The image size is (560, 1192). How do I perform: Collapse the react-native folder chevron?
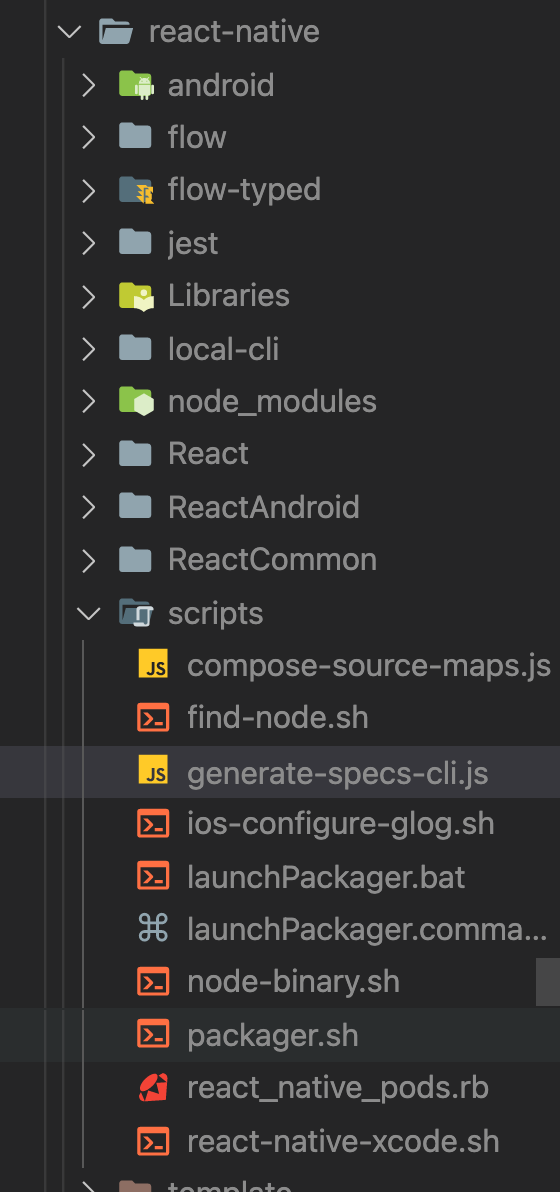point(70,32)
